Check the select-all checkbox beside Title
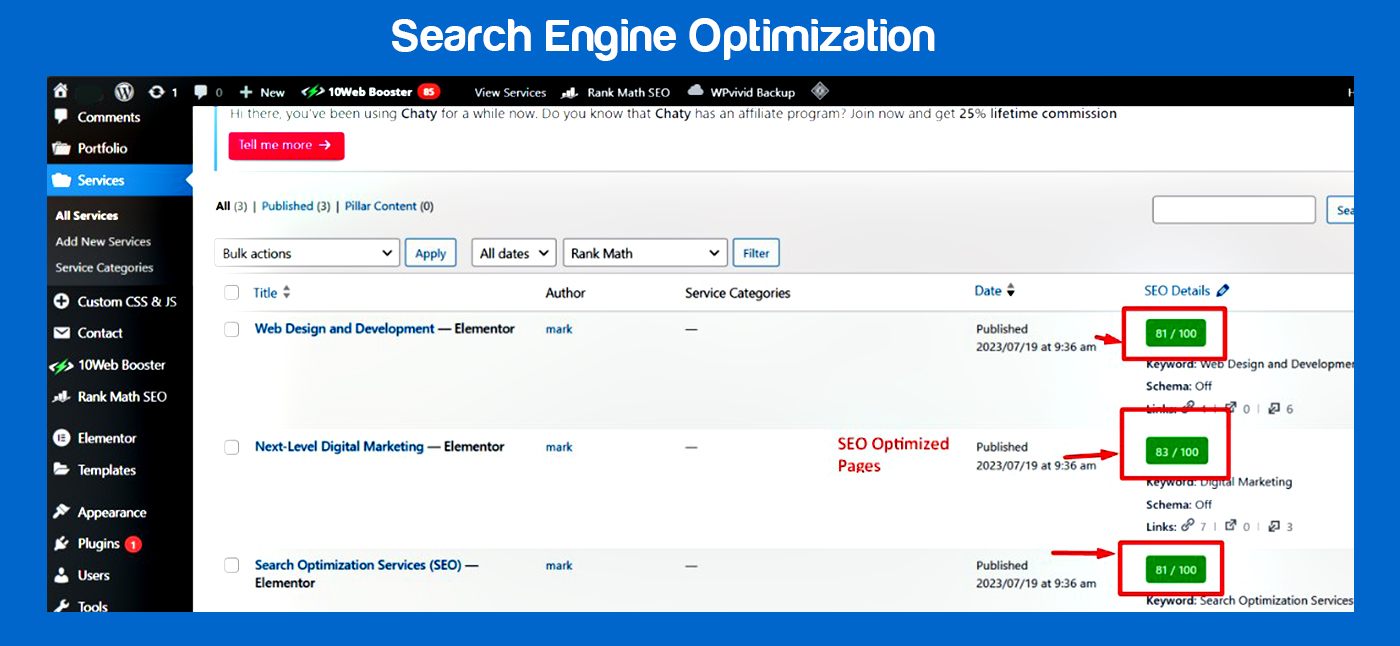1400x646 pixels. 232,292
